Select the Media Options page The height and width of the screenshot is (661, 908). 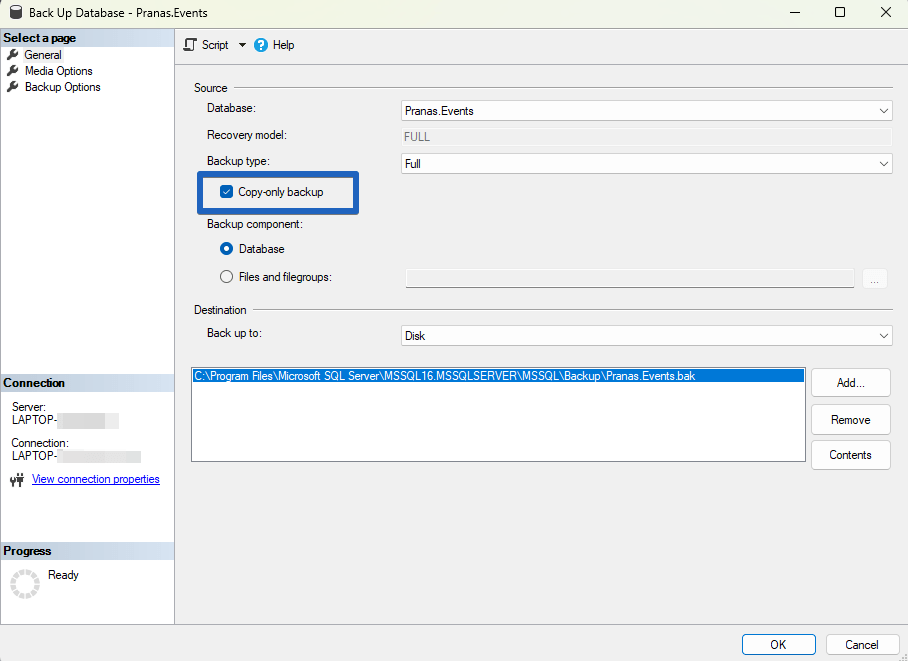coord(60,70)
